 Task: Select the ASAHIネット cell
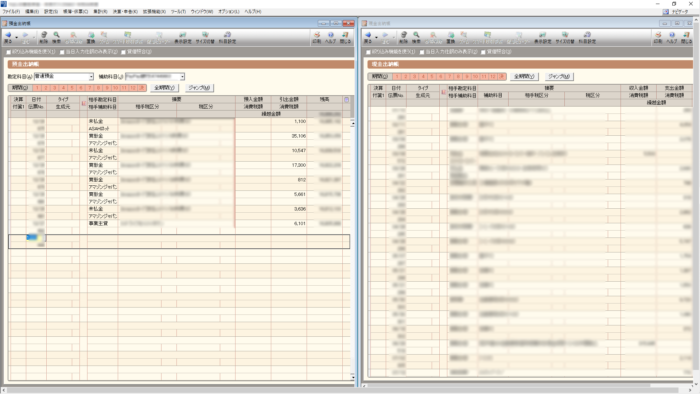[x=103, y=129]
